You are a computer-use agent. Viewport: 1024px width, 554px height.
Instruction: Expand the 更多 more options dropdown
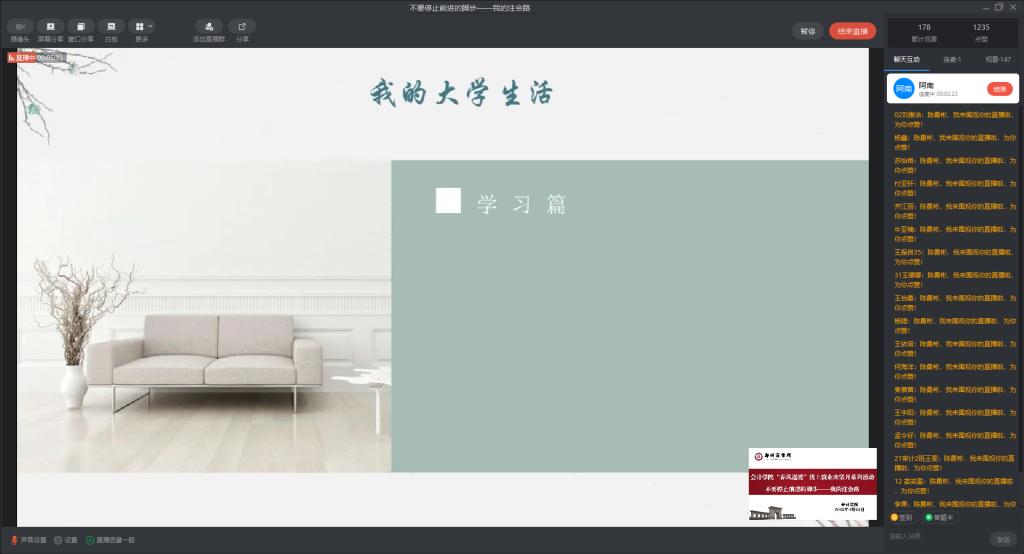tap(143, 27)
